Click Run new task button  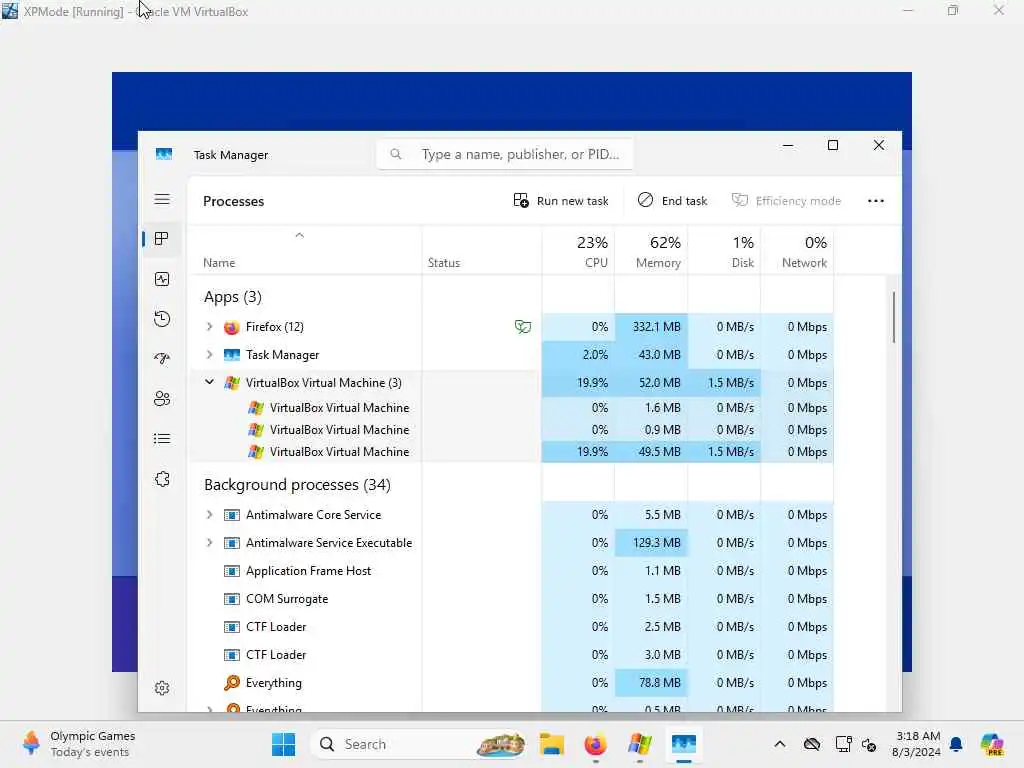[561, 201]
